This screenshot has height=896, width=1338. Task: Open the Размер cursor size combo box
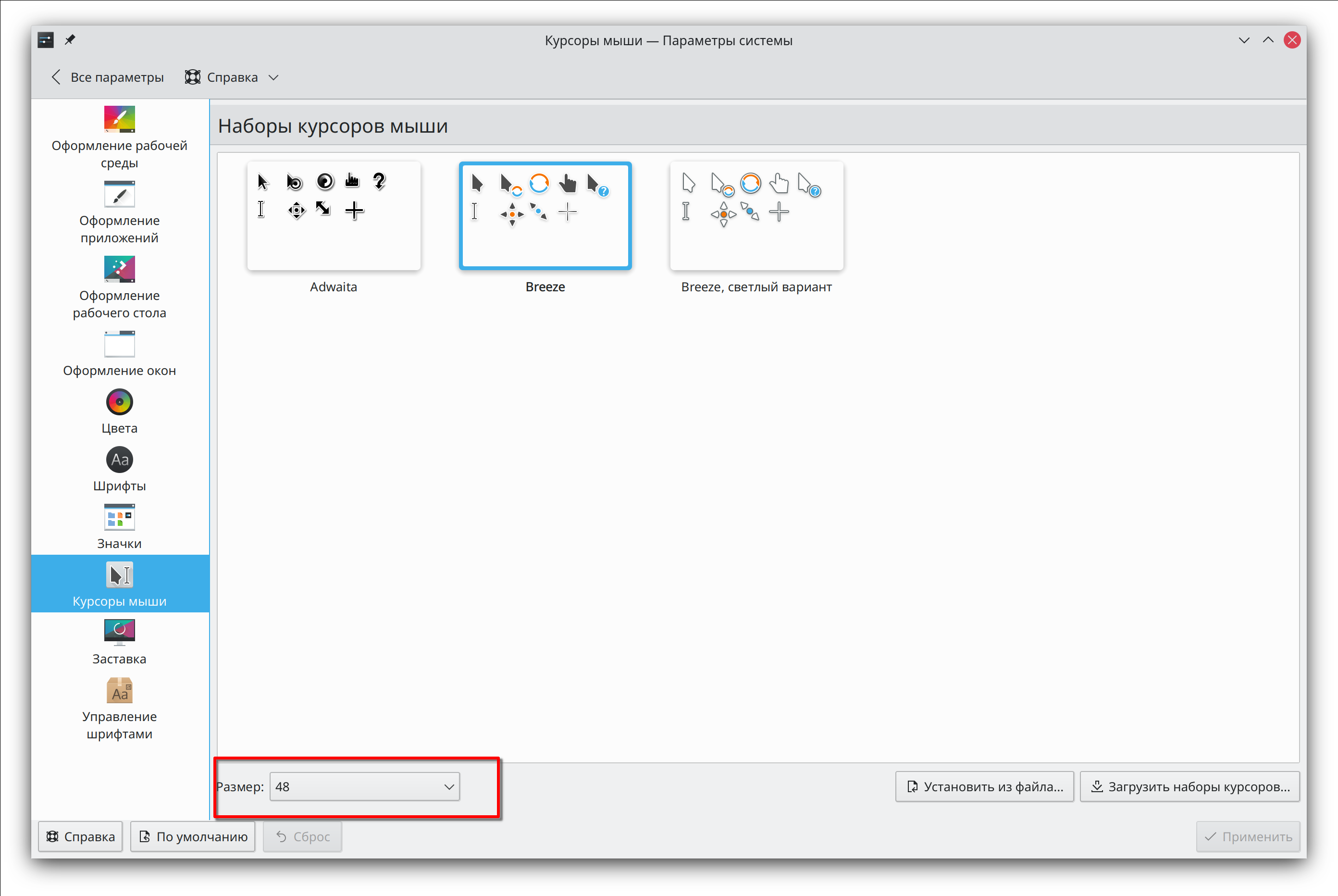[364, 786]
